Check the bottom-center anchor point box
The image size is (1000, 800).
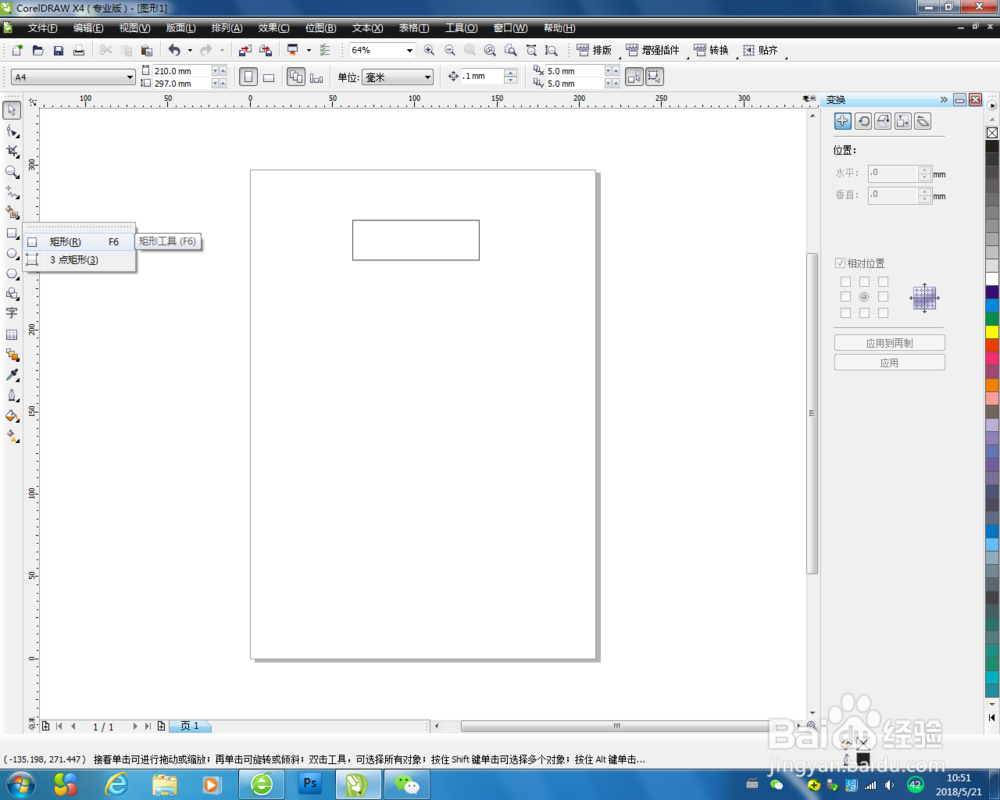pyautogui.click(x=864, y=313)
